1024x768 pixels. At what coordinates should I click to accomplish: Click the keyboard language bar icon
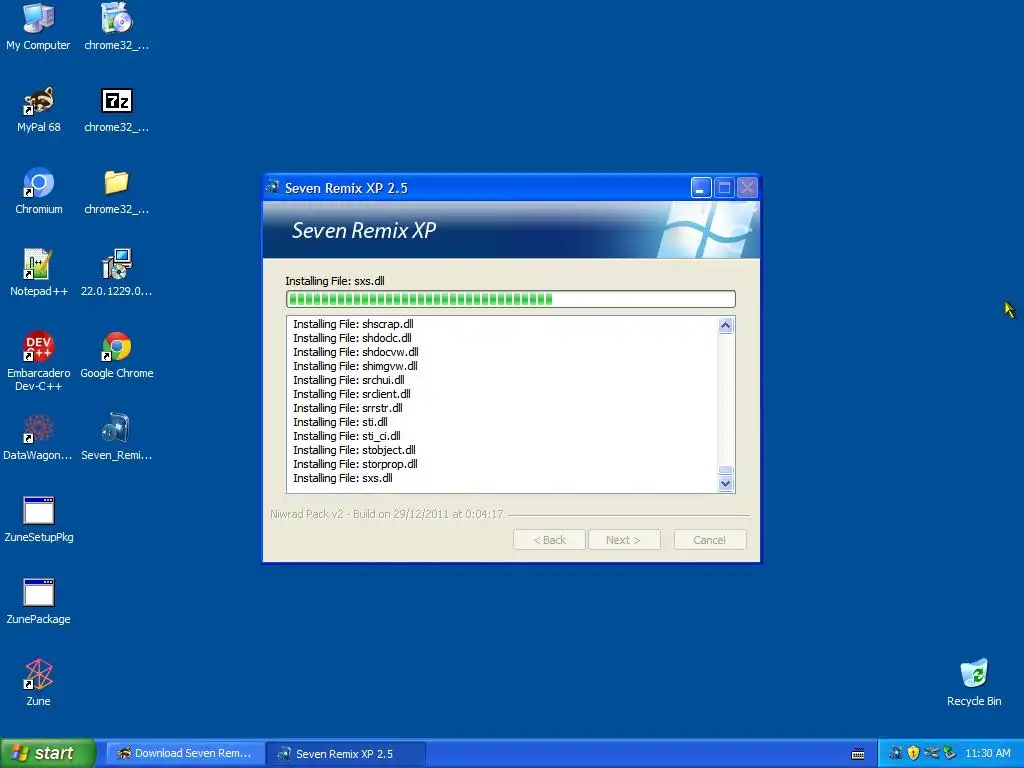[x=858, y=754]
